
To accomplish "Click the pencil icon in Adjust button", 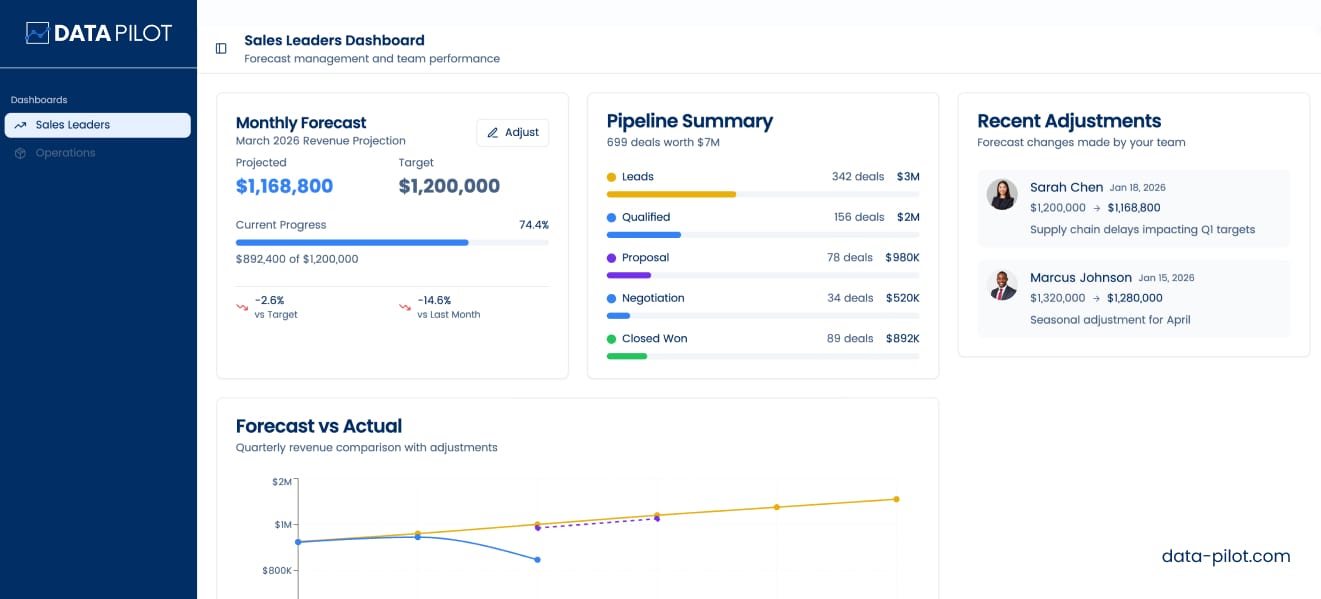I will (492, 133).
